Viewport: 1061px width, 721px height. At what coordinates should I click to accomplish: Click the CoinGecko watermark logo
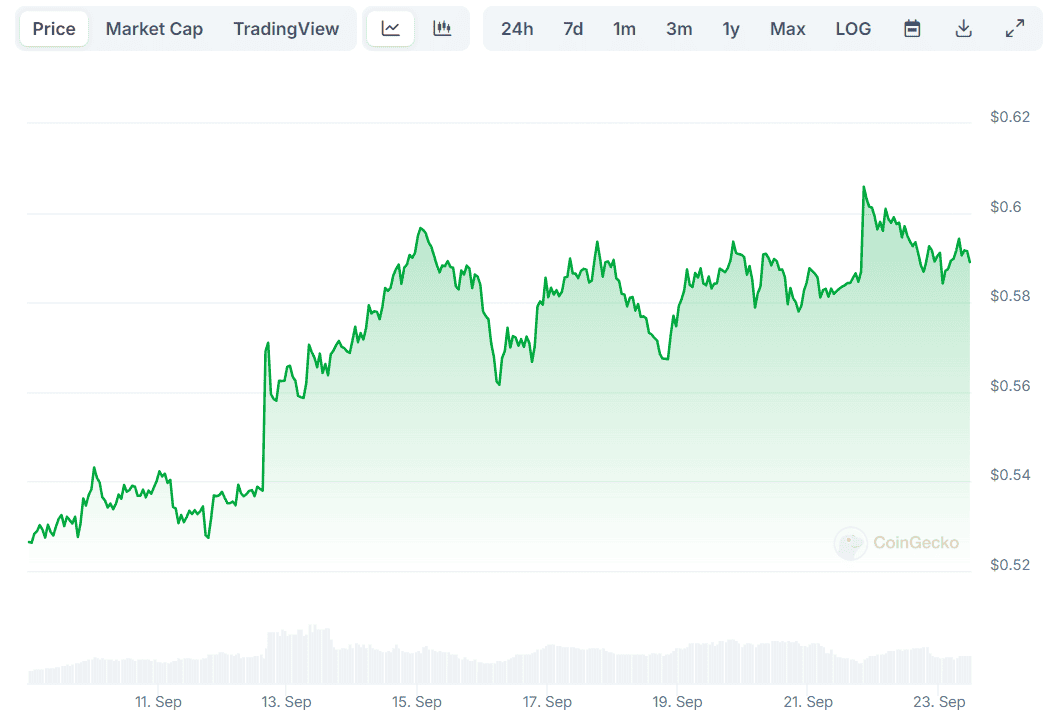(x=897, y=543)
